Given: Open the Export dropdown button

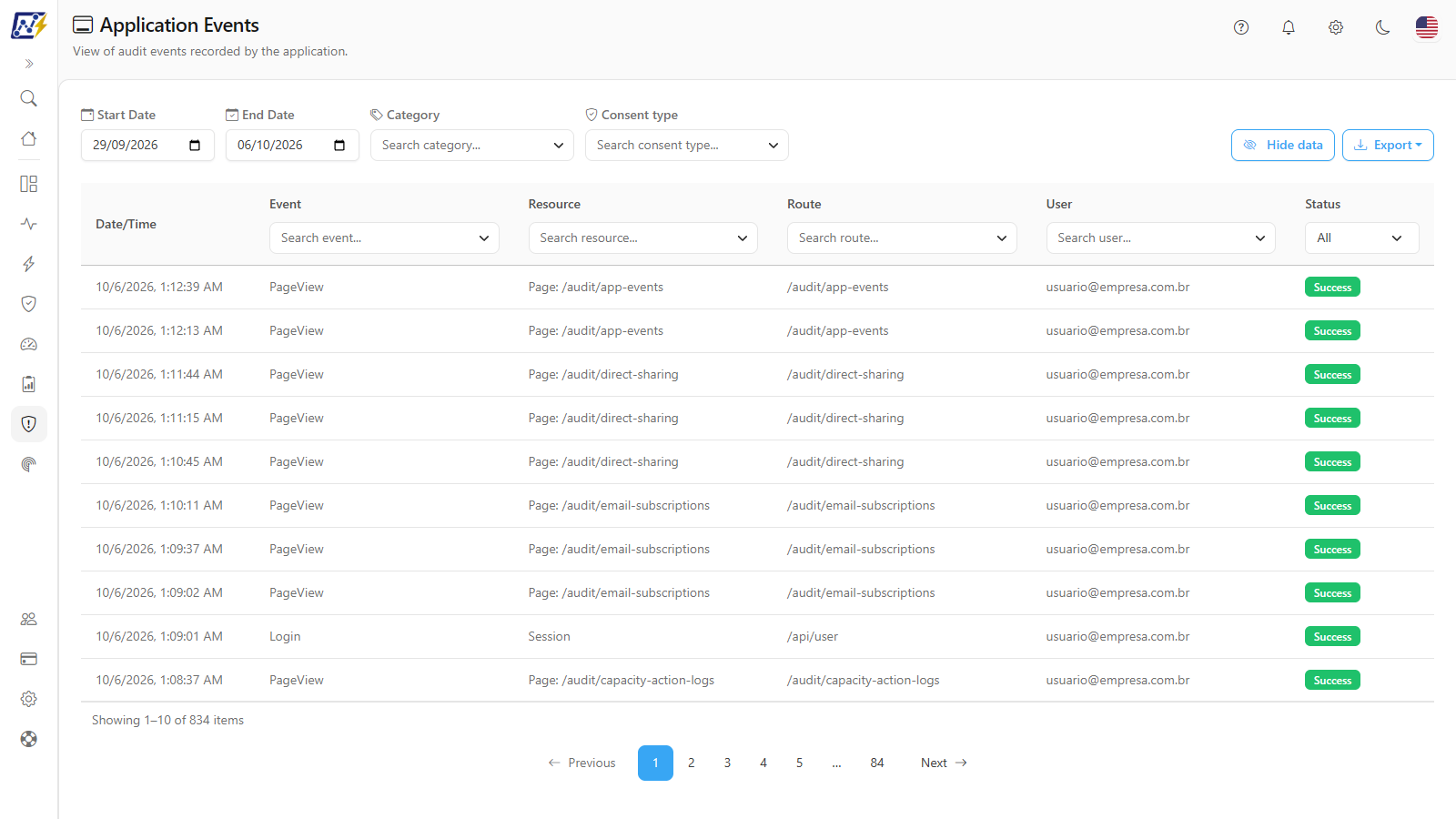Looking at the screenshot, I should click(x=1388, y=146).
